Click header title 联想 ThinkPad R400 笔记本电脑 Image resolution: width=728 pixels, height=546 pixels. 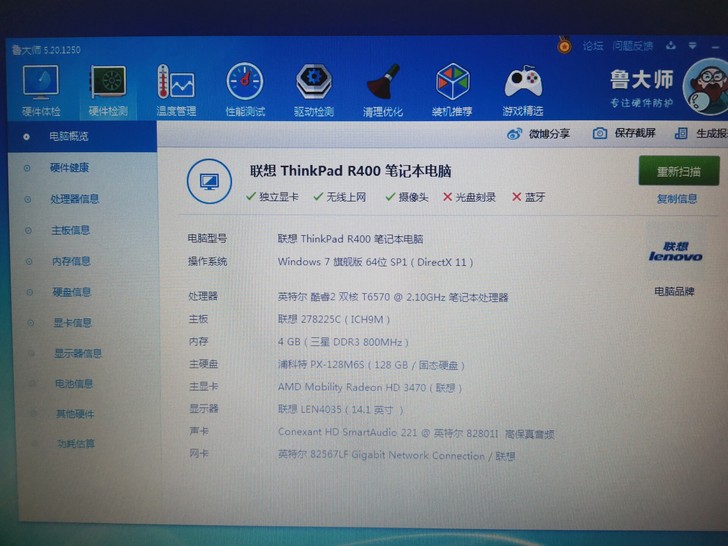click(x=351, y=171)
